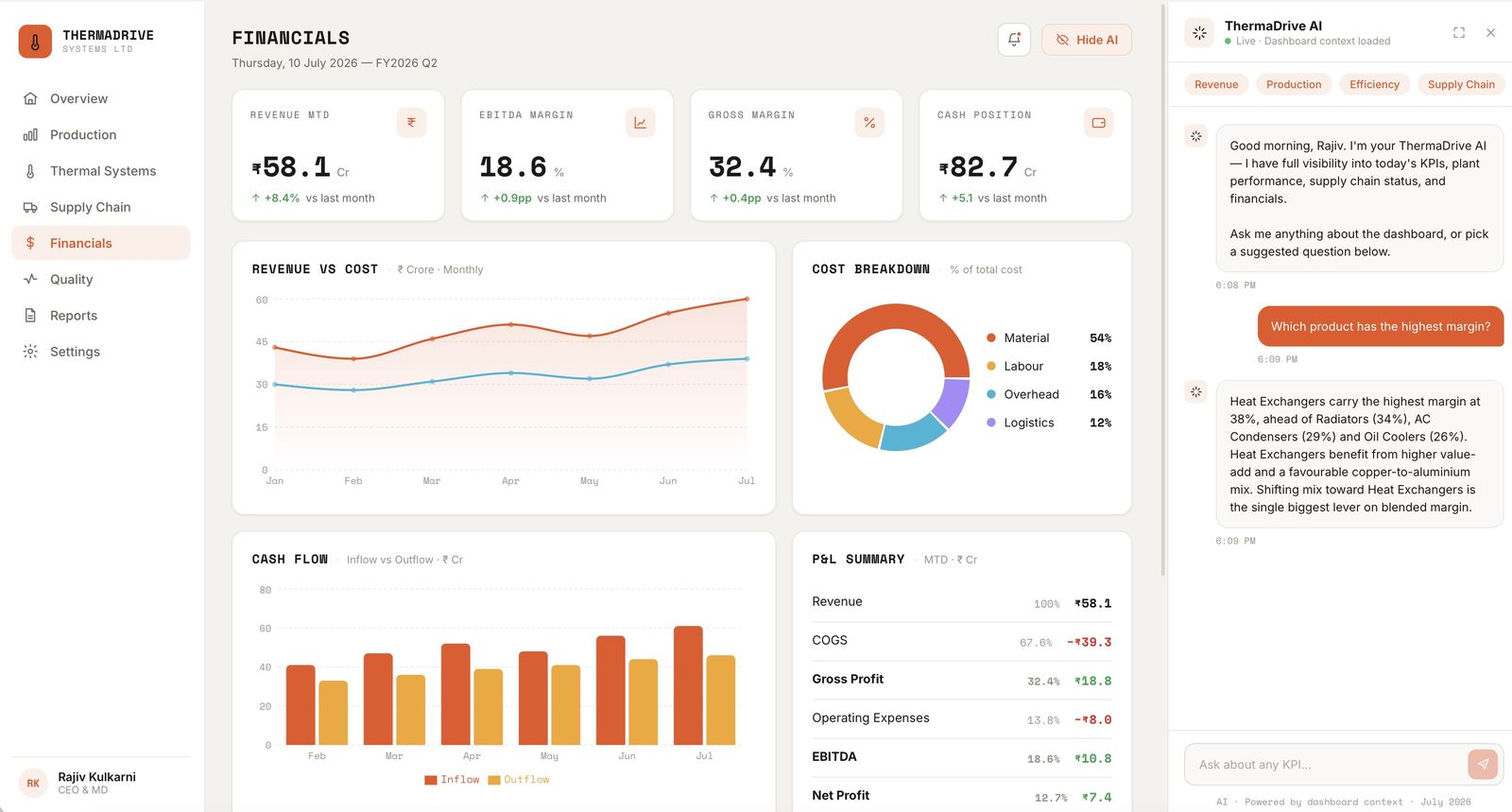The image size is (1512, 812).
Task: Click the 'Which product has the highest margin?' message
Action: [1381, 326]
